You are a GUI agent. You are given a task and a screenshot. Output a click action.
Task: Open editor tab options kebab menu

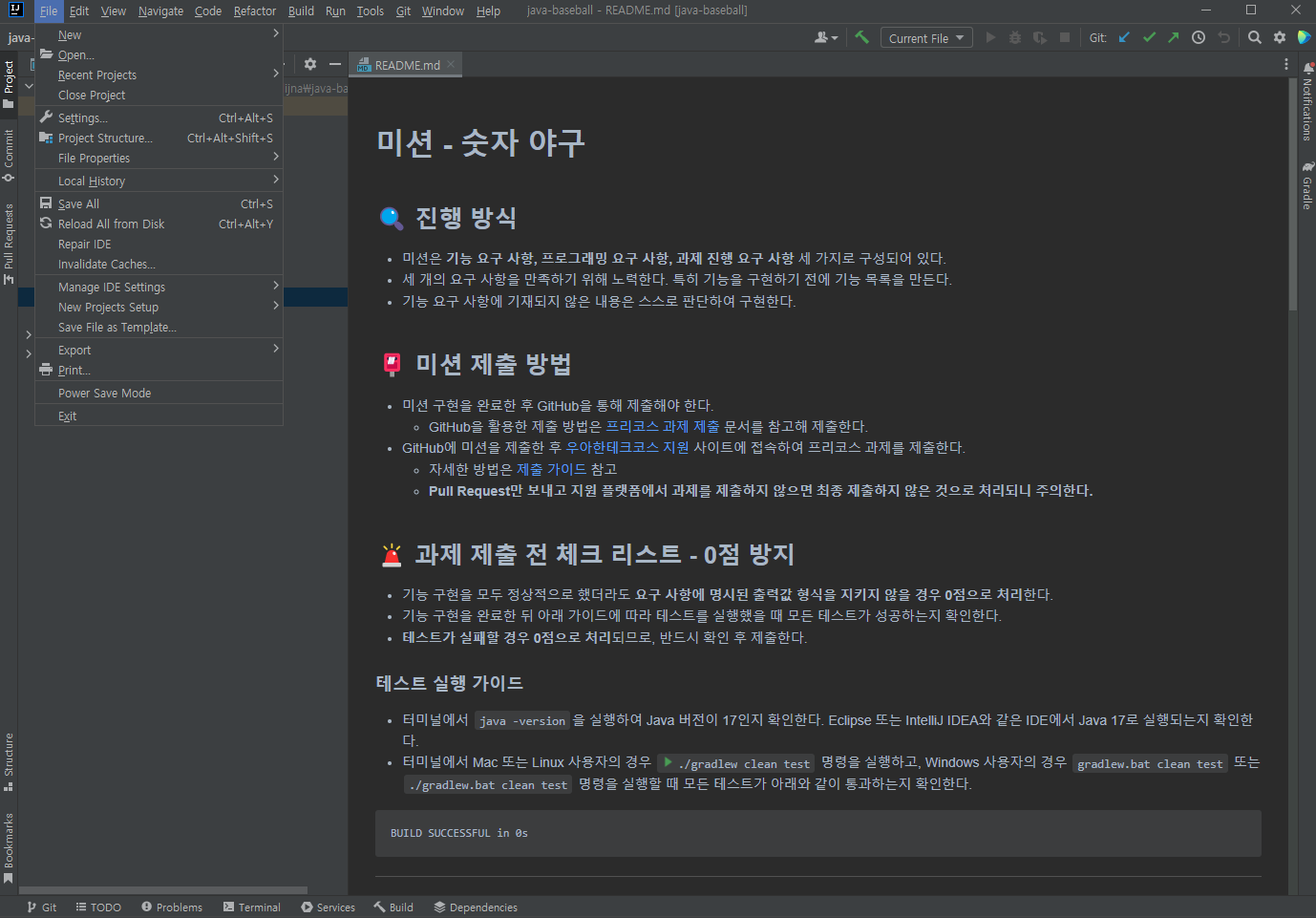[x=1285, y=64]
